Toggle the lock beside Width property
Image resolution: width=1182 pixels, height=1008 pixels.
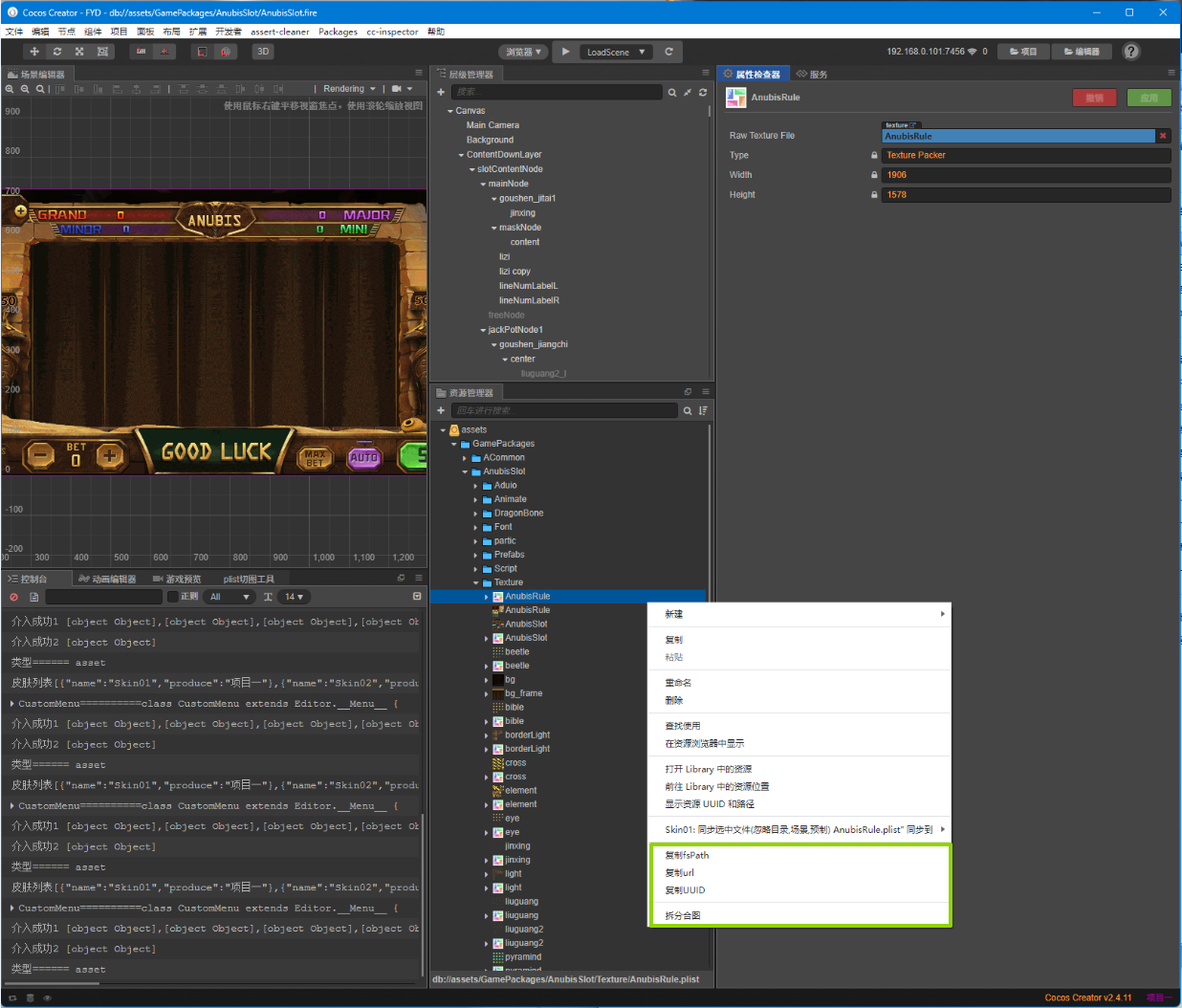pos(874,175)
